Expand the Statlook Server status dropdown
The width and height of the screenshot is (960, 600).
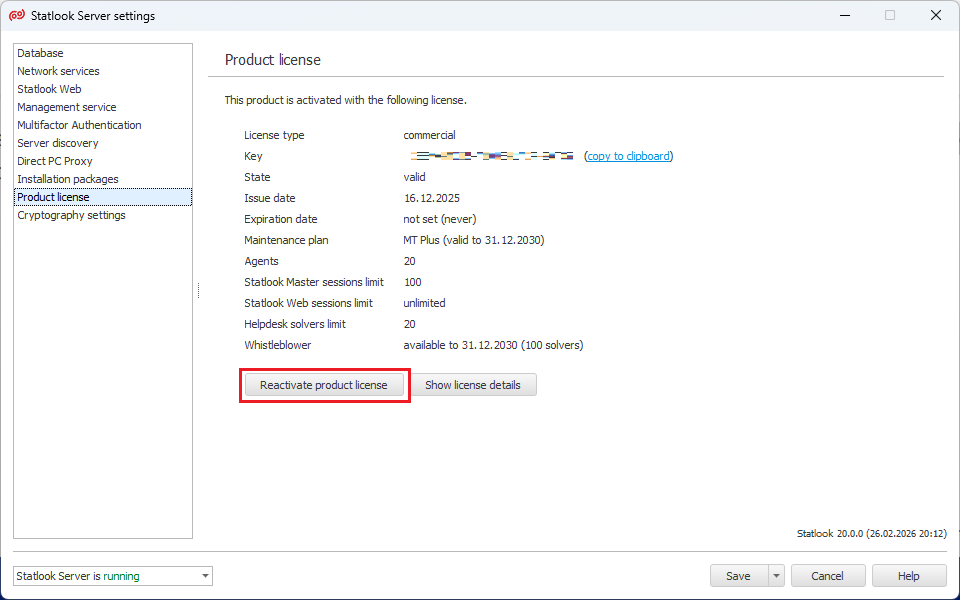[x=205, y=576]
